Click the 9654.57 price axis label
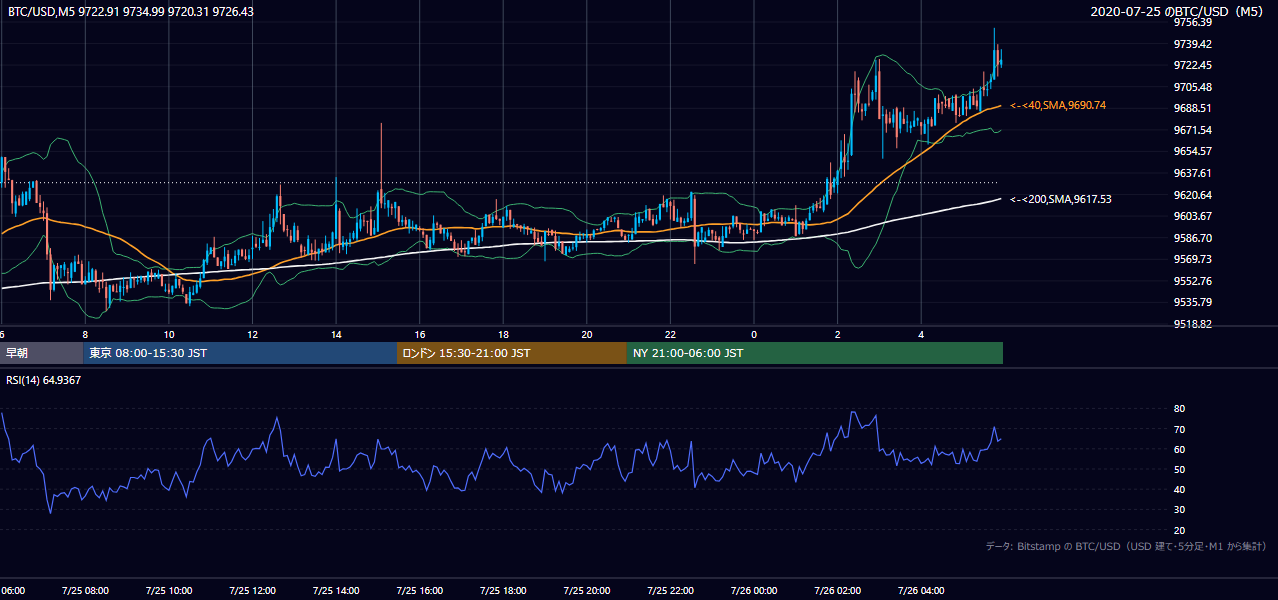The image size is (1278, 600). click(1193, 151)
